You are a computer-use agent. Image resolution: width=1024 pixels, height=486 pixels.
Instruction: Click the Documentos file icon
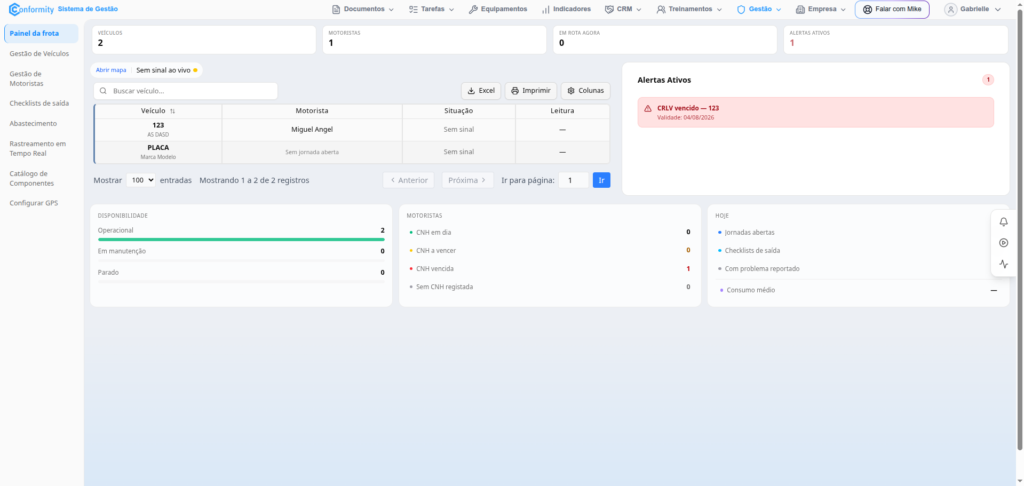[336, 9]
